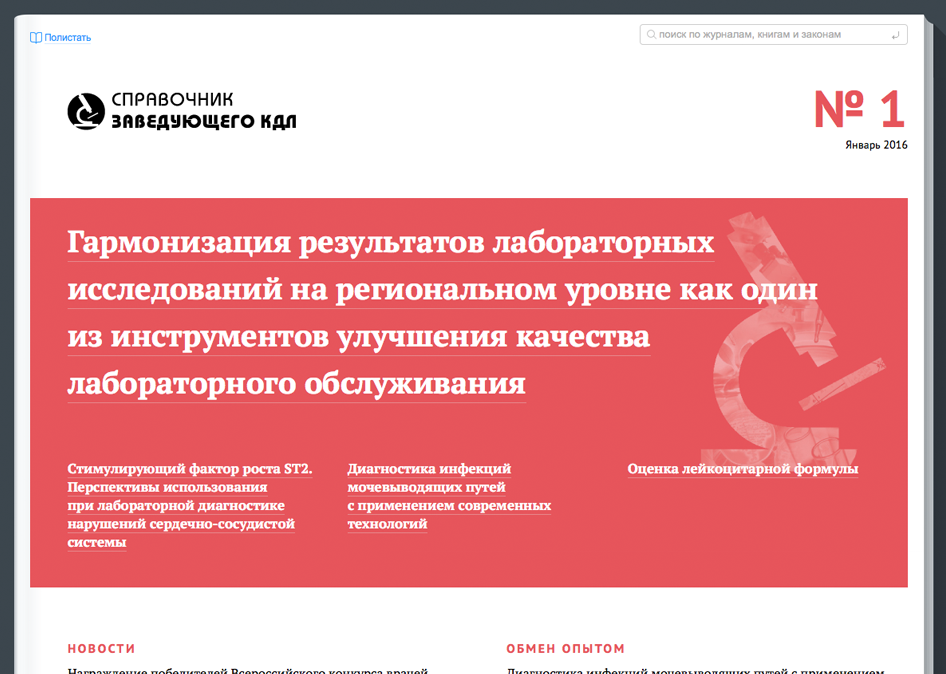This screenshot has width=946, height=674.
Task: Click the Январь 2016 issue date
Action: coord(875,145)
